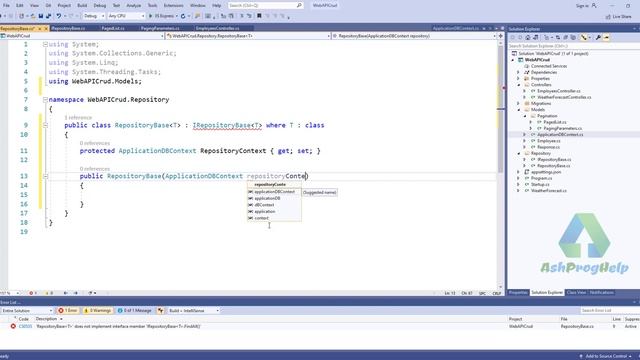The height and width of the screenshot is (360, 640).
Task: Open the Extensions menu
Action: coord(173,6)
